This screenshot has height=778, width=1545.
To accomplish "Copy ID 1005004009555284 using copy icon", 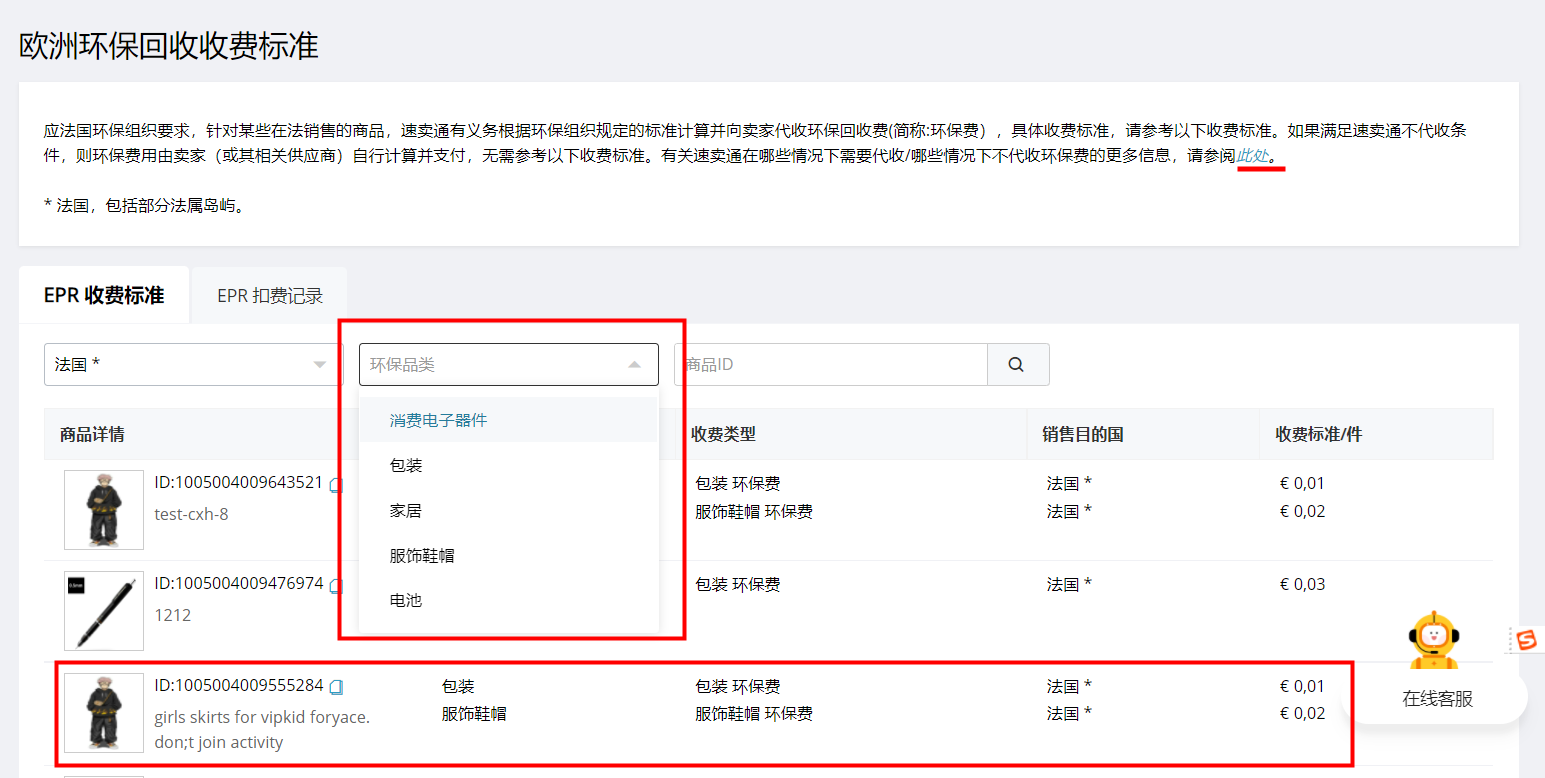I will point(336,687).
